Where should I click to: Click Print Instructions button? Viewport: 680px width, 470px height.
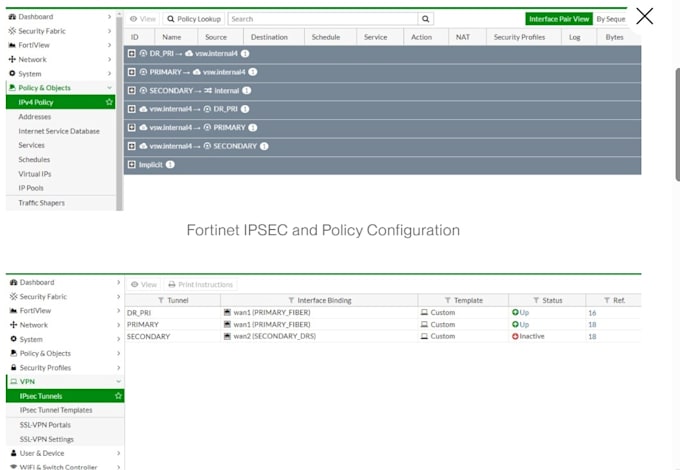pyautogui.click(x=201, y=284)
